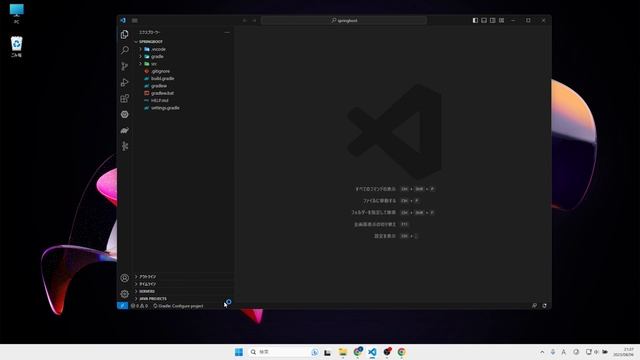Open the Recycle Bin desktop icon
The width and height of the screenshot is (640, 360).
[x=17, y=47]
